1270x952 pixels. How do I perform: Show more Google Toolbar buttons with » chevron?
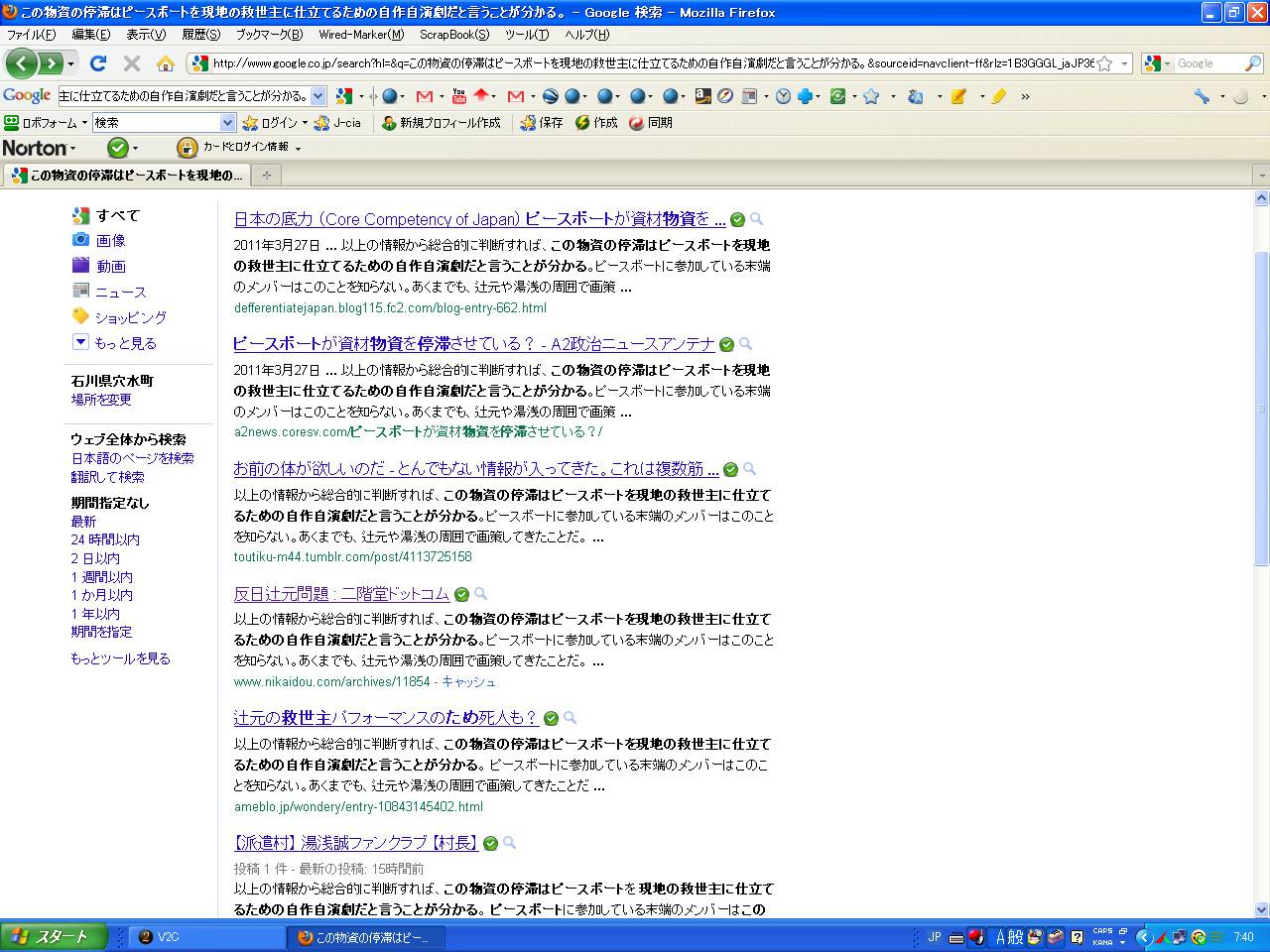coord(1025,96)
